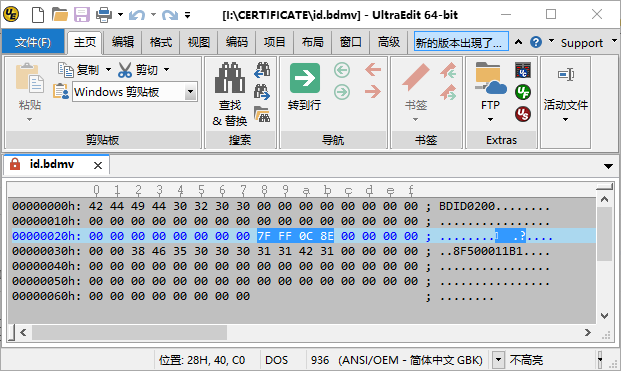Click the UltraEdit application logo icon
The height and width of the screenshot is (371, 621).
[11, 15]
